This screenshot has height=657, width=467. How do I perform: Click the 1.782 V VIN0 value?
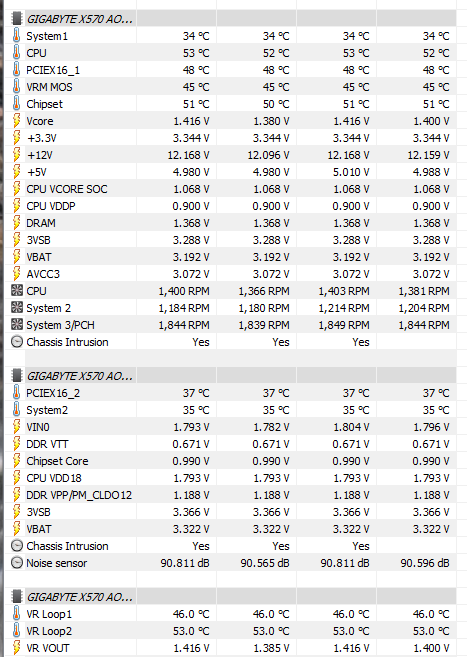[271, 427]
